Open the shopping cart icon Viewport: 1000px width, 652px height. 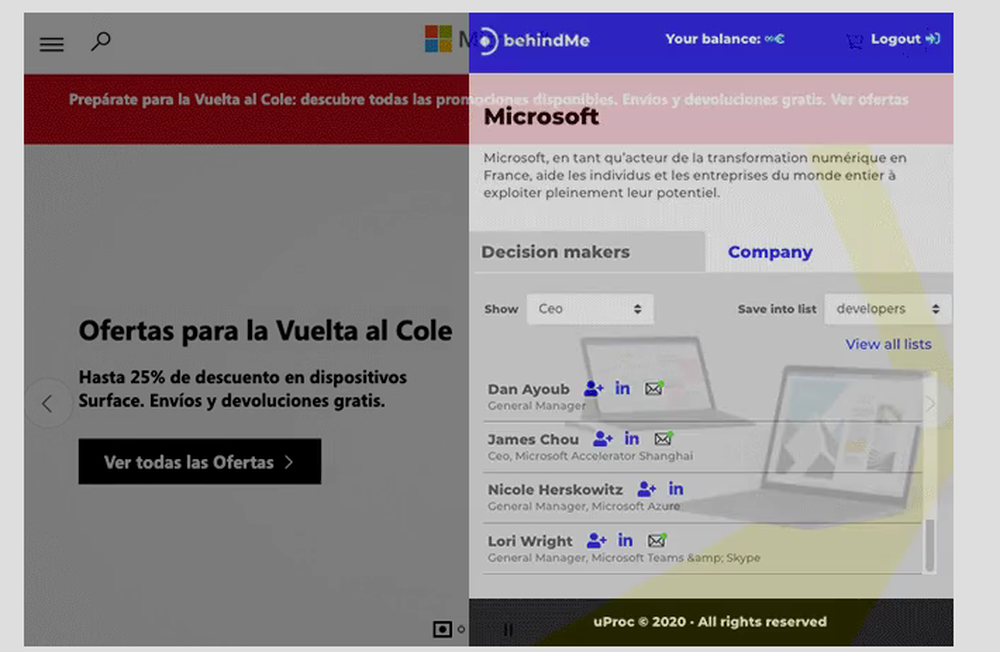tap(855, 41)
